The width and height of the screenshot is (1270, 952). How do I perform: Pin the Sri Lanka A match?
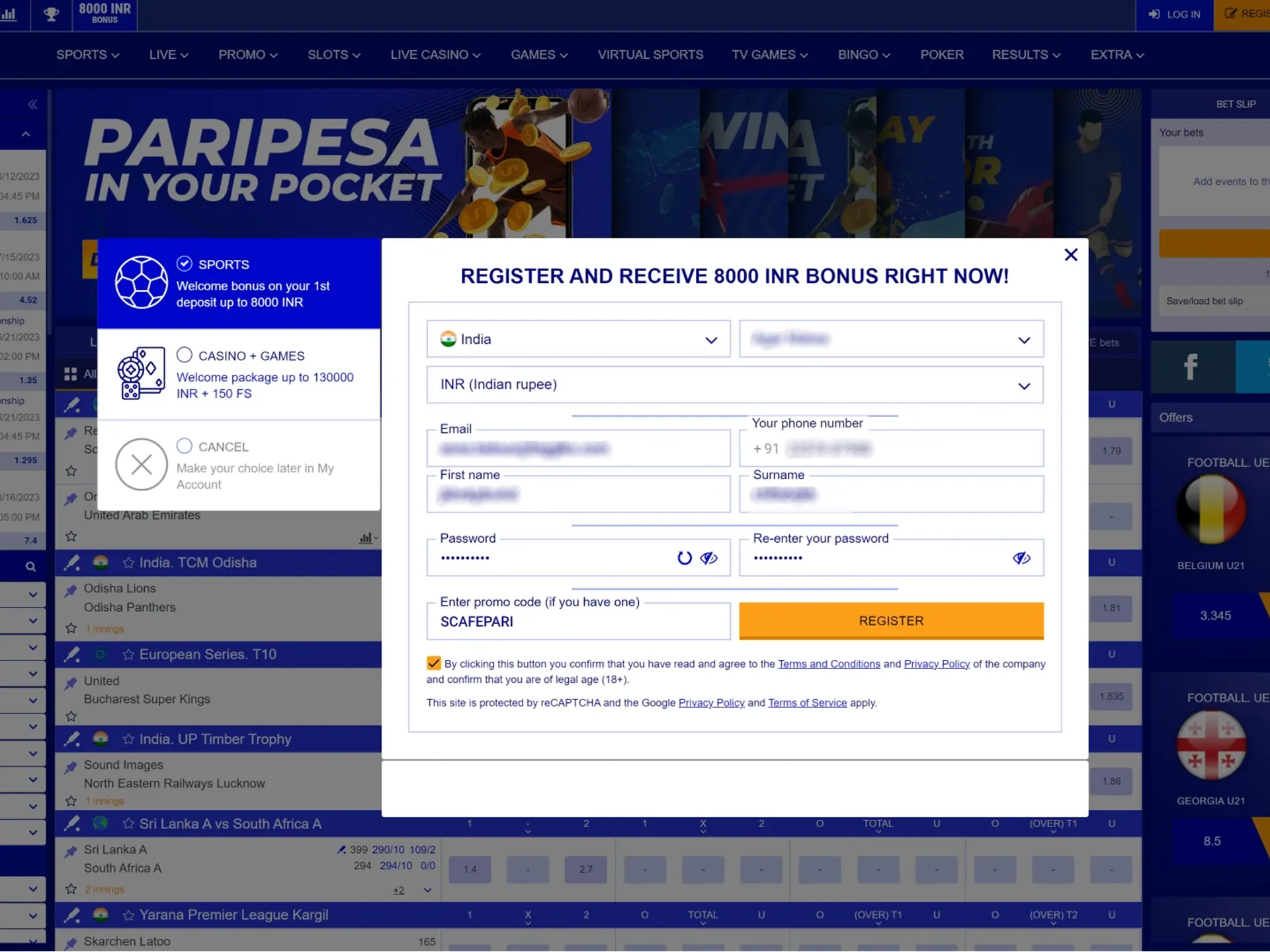pos(71,852)
